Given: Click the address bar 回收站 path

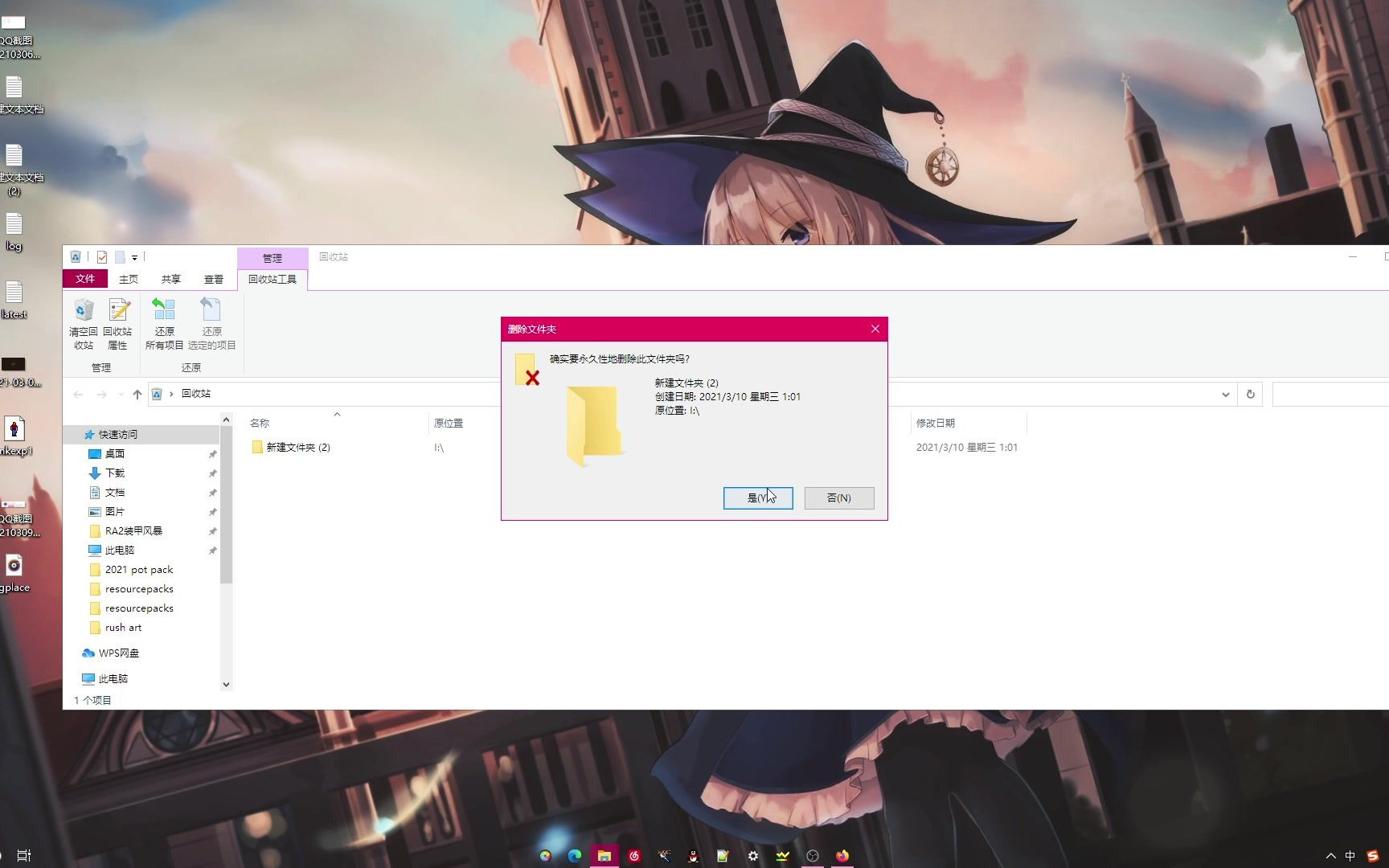Looking at the screenshot, I should click(196, 394).
